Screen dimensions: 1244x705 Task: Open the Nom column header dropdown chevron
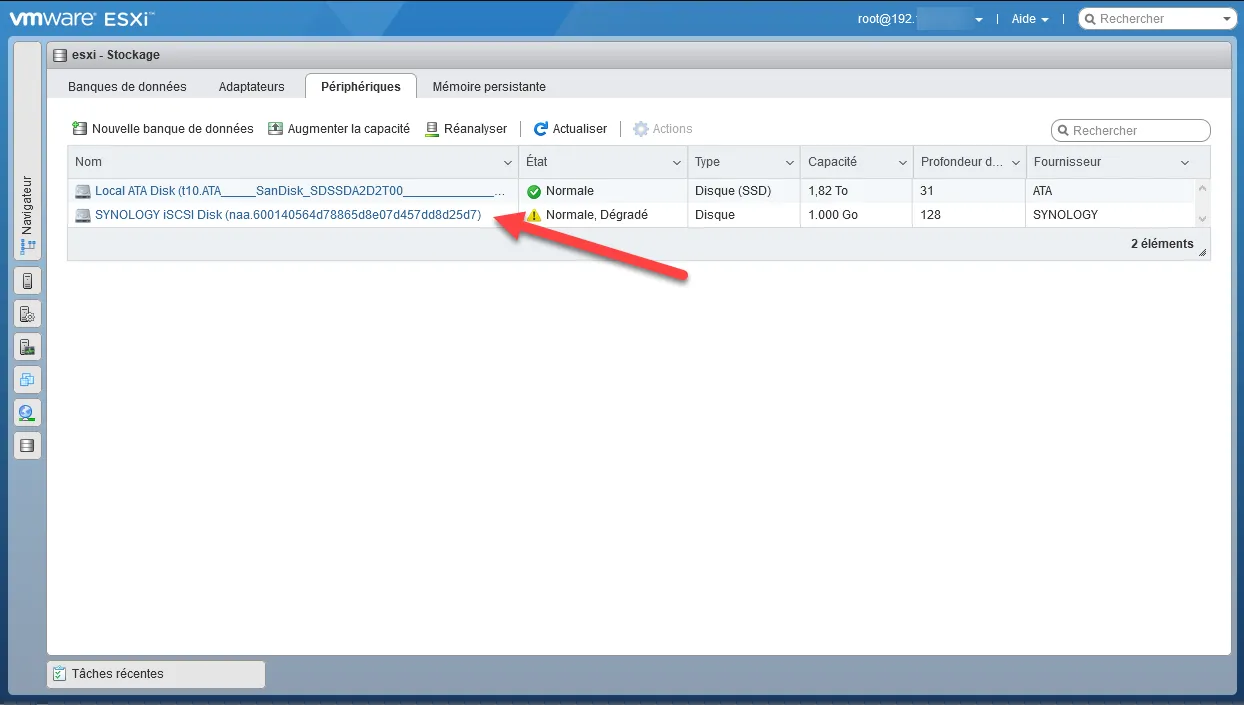[507, 163]
